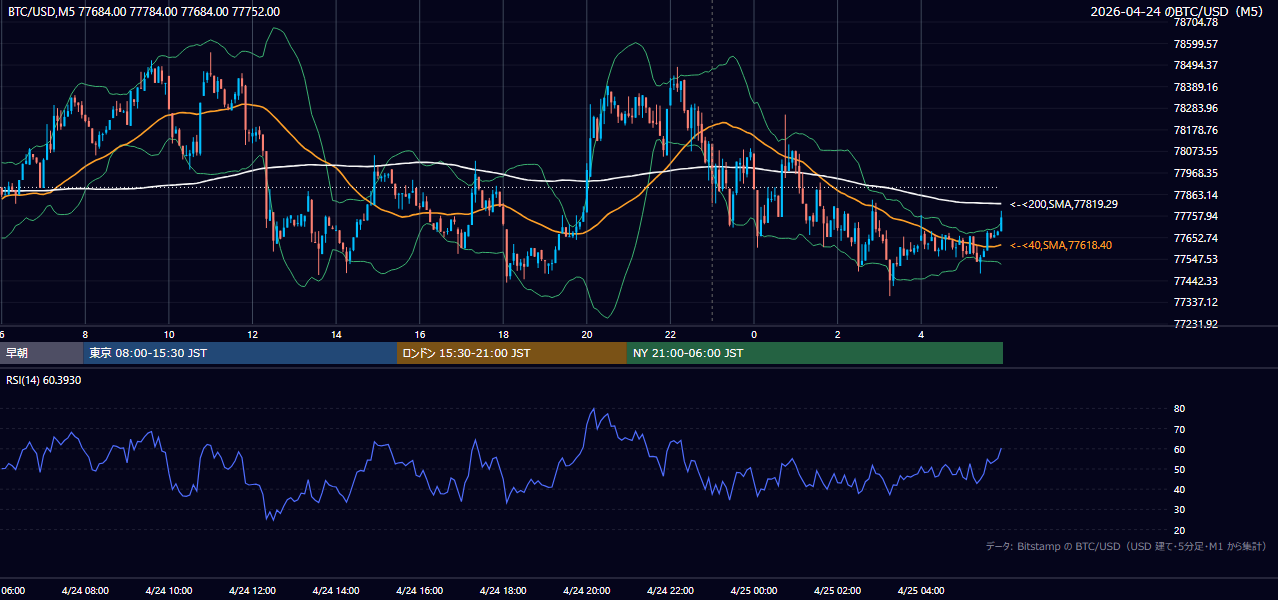Click the 77547.53 price axis value

1195,259
